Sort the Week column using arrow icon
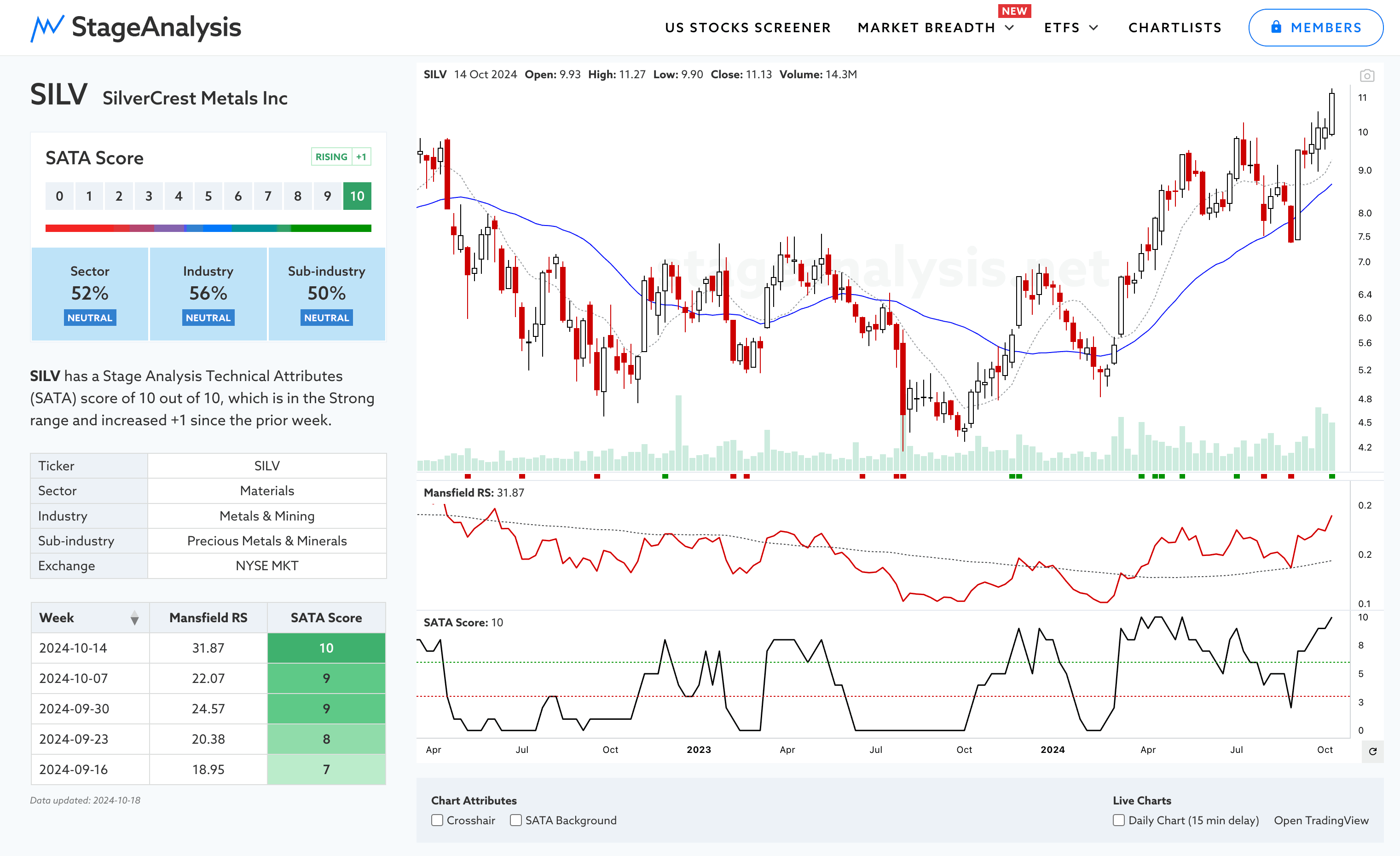The image size is (1400, 856). (135, 618)
